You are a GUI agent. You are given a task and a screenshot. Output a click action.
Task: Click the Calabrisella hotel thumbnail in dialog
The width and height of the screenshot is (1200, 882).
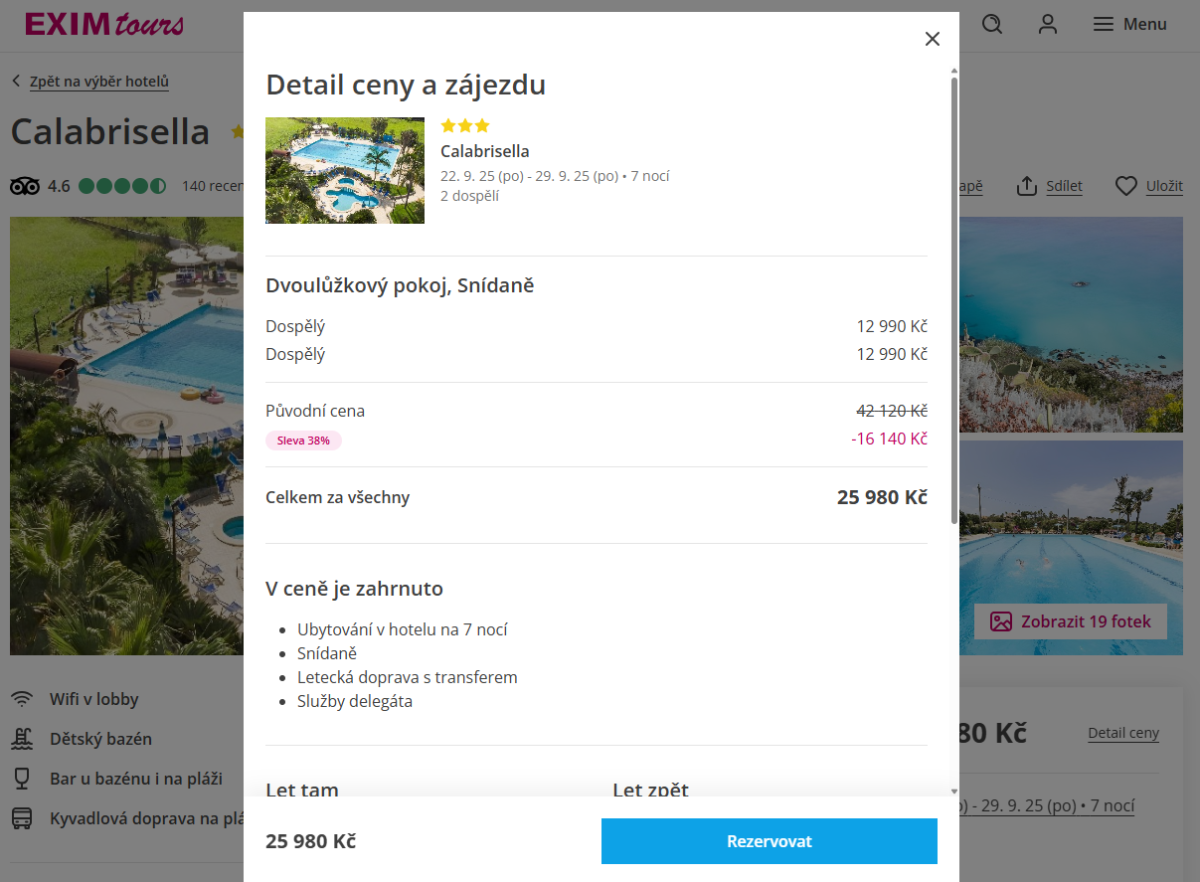click(345, 170)
